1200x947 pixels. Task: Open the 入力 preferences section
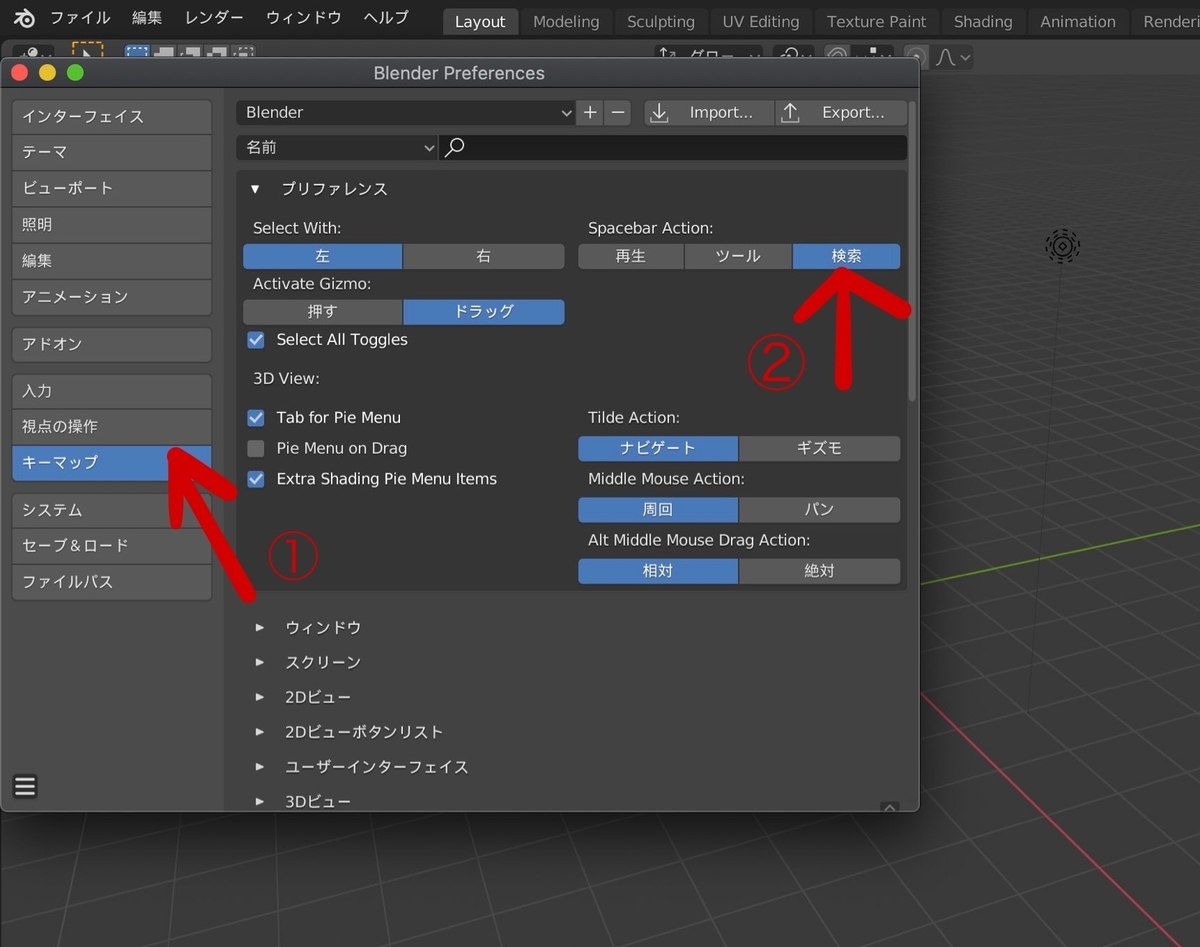tap(112, 390)
